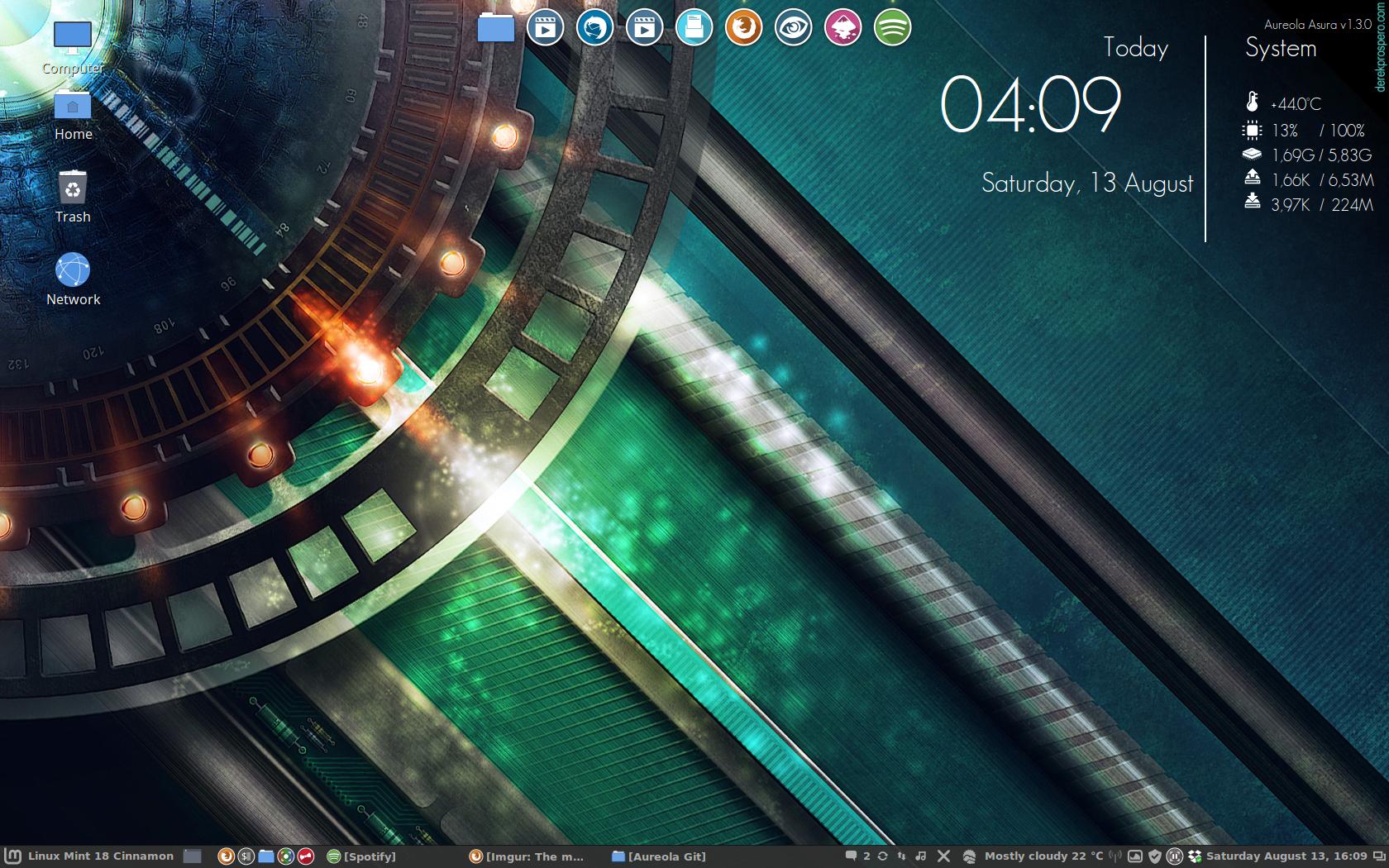1389x868 pixels.
Task: Open the terminal panel launcher
Action: pos(246,856)
